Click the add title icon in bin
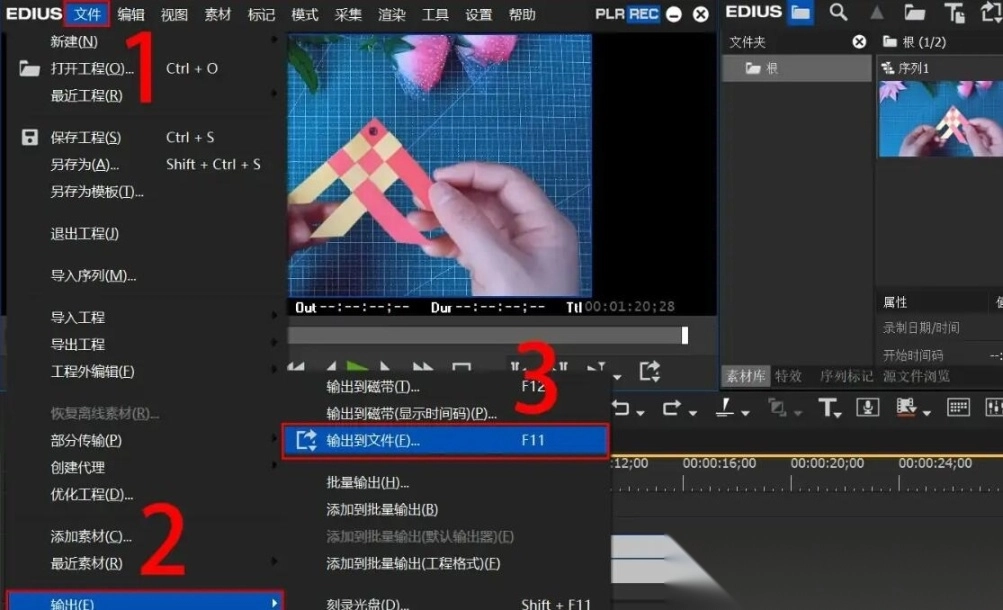The image size is (1003, 610). click(x=955, y=13)
